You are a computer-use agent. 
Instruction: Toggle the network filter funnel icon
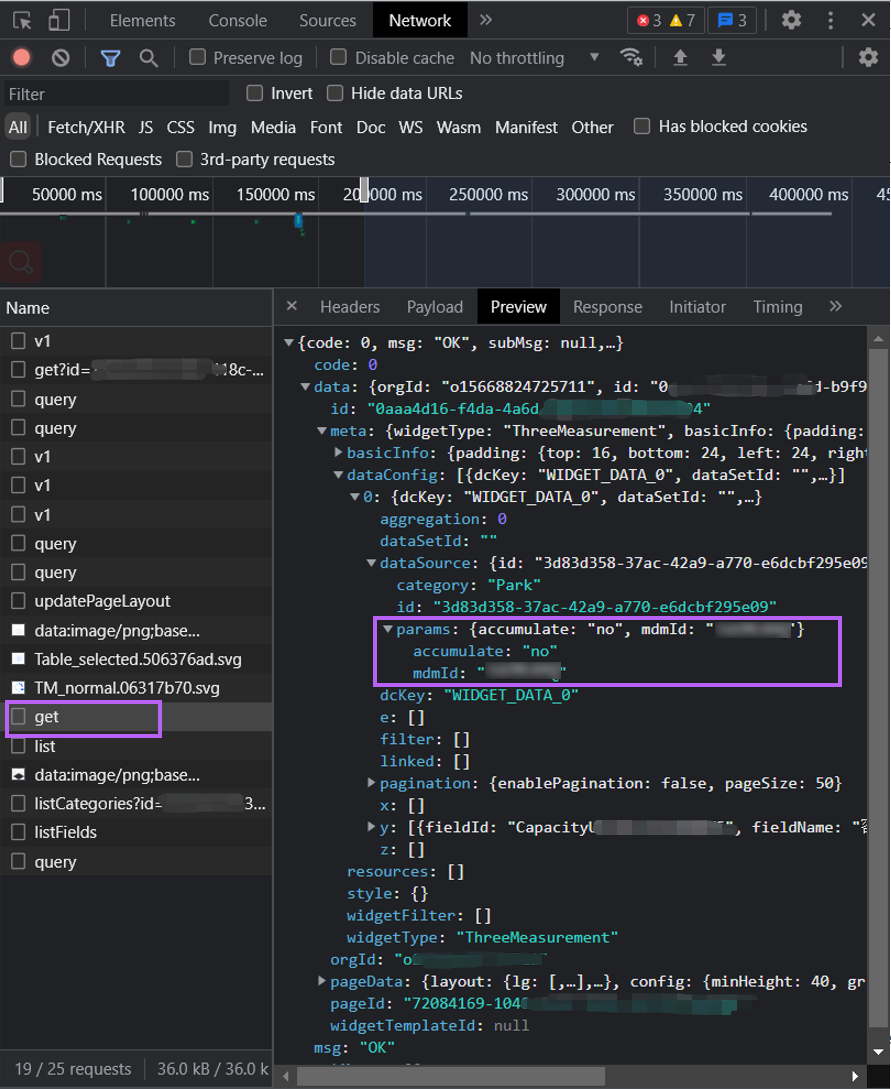coord(110,58)
